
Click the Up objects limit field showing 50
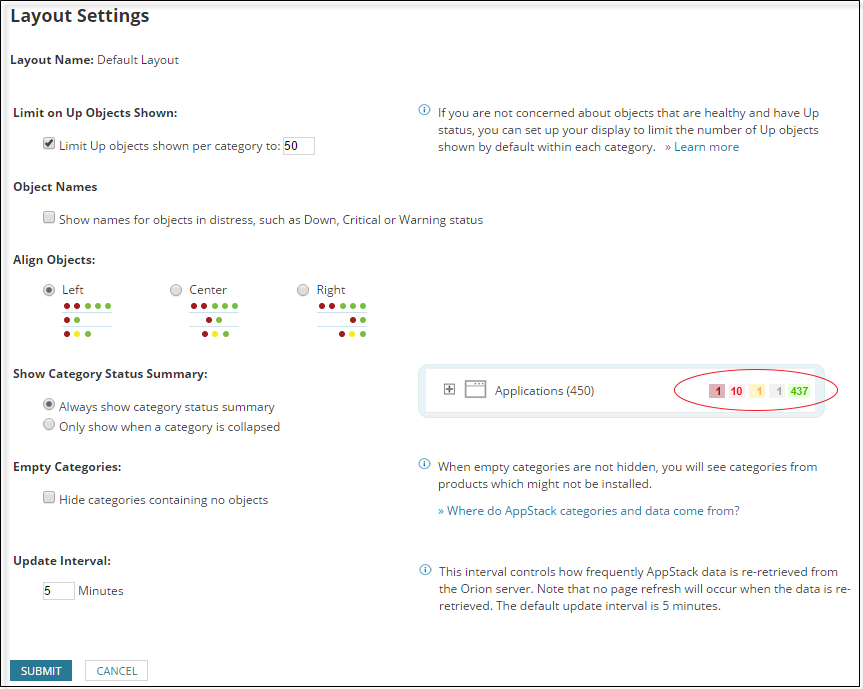pos(297,145)
